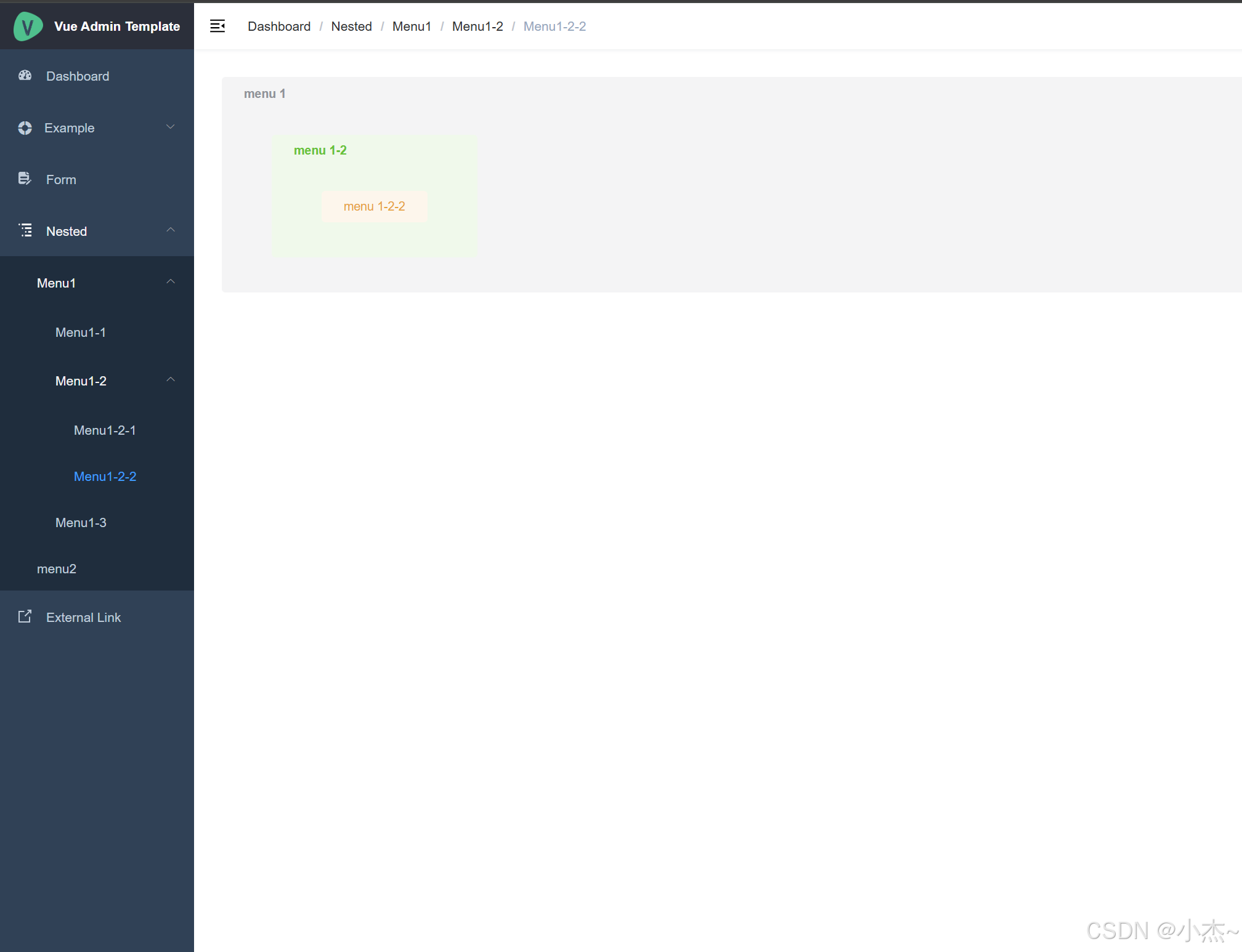Toggle sidebar with the hamburger collapse icon
Screen dimensions: 1242x952
point(217,26)
